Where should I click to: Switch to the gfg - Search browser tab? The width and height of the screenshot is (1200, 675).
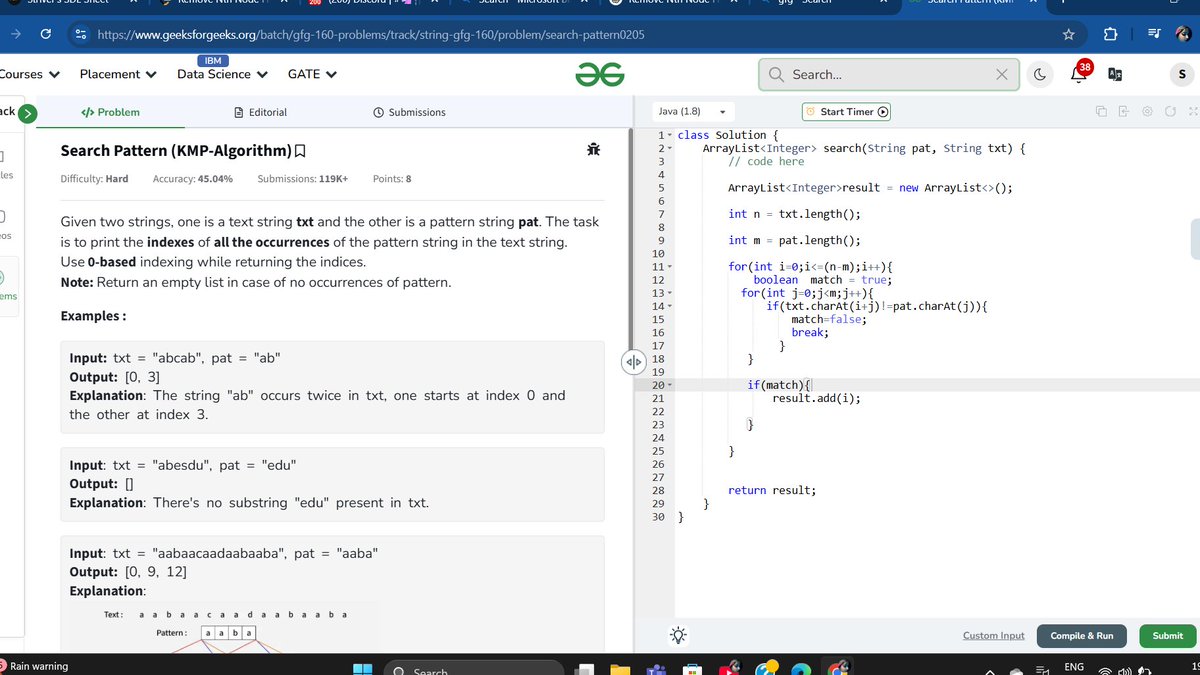pos(825,2)
